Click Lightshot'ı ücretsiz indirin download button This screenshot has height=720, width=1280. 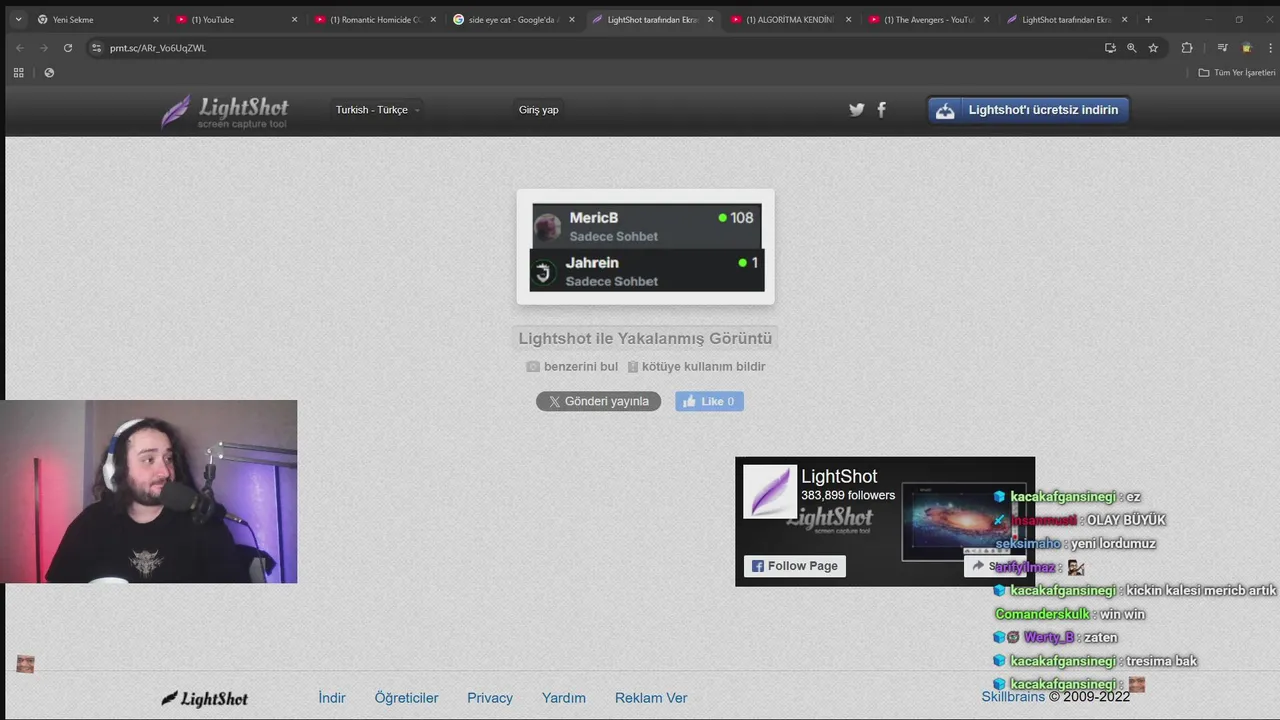1029,110
